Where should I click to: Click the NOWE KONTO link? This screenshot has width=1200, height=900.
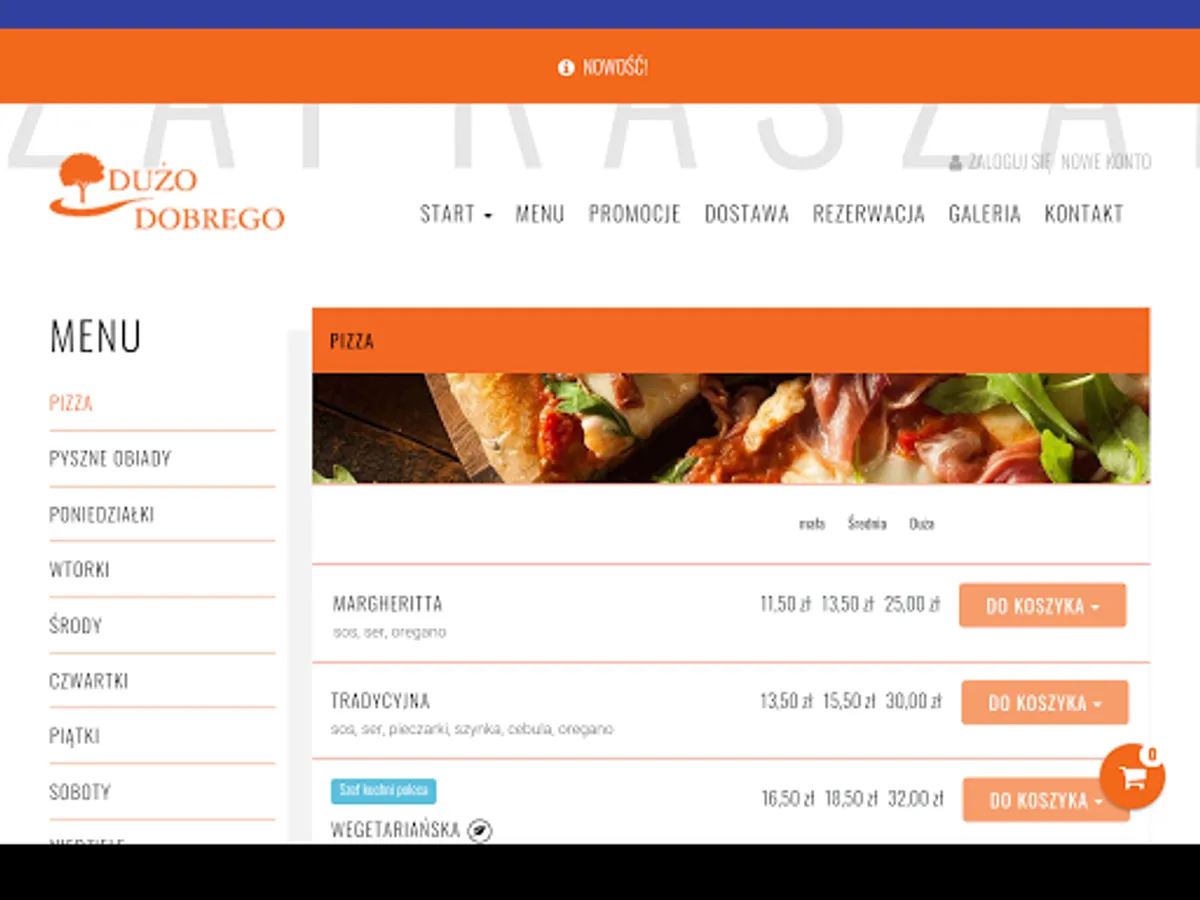tap(1106, 162)
